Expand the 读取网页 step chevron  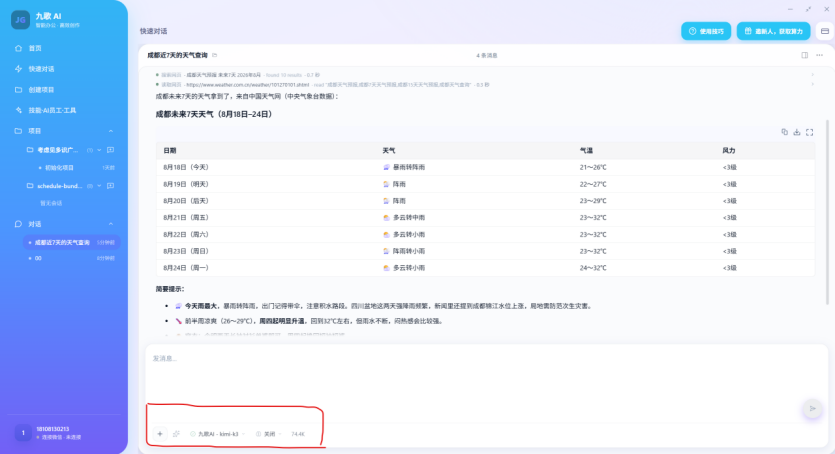pyautogui.click(x=812, y=85)
